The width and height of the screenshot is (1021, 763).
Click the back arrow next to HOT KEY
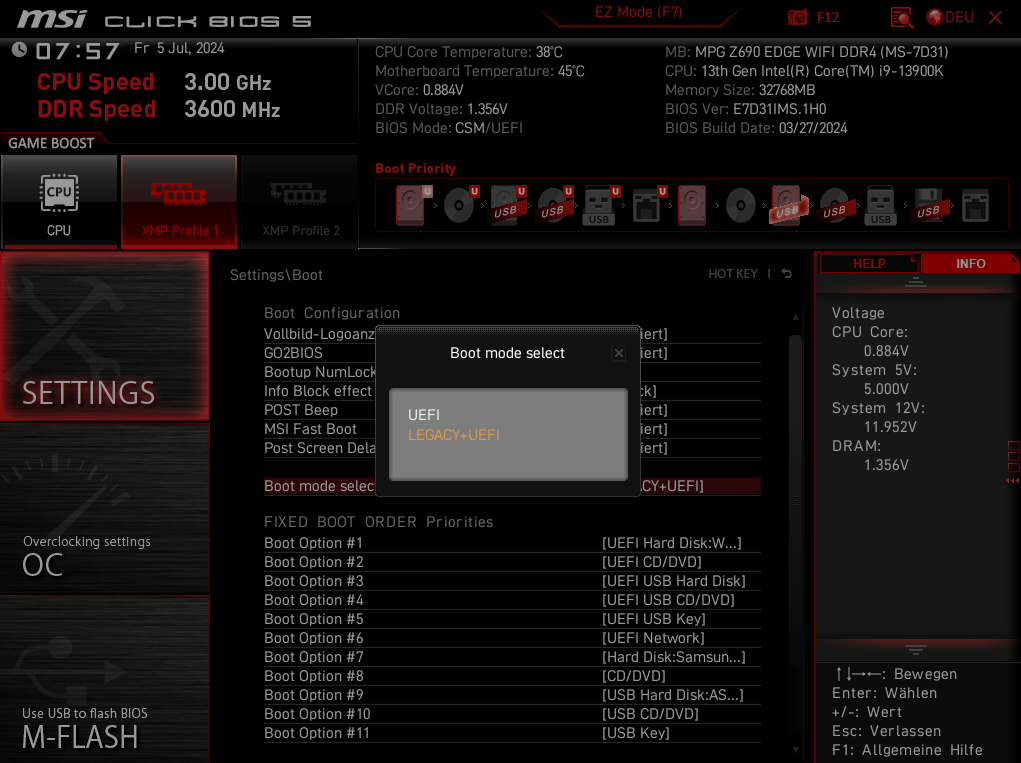(x=787, y=273)
